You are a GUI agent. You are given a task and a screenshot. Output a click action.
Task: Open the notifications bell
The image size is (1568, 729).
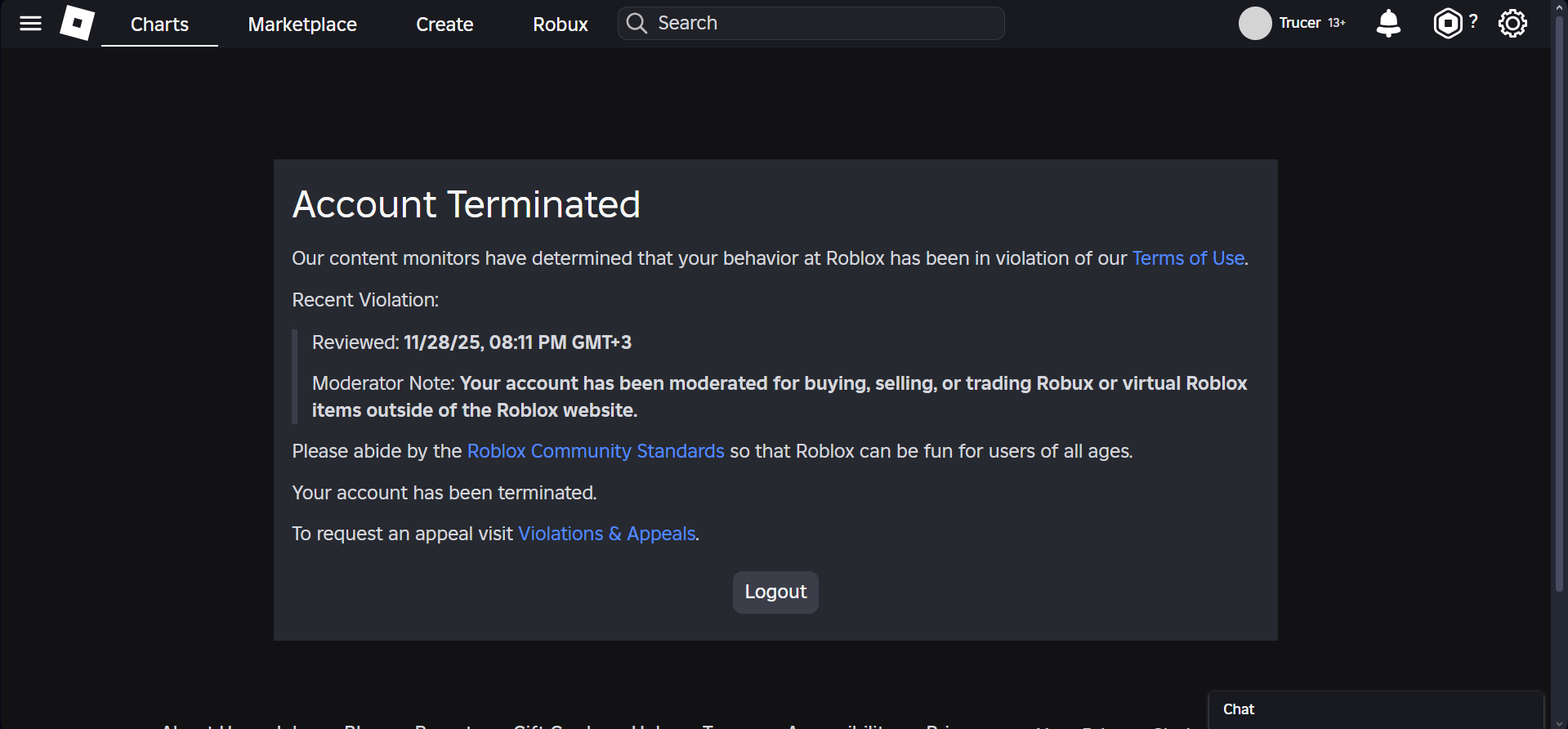click(1388, 23)
